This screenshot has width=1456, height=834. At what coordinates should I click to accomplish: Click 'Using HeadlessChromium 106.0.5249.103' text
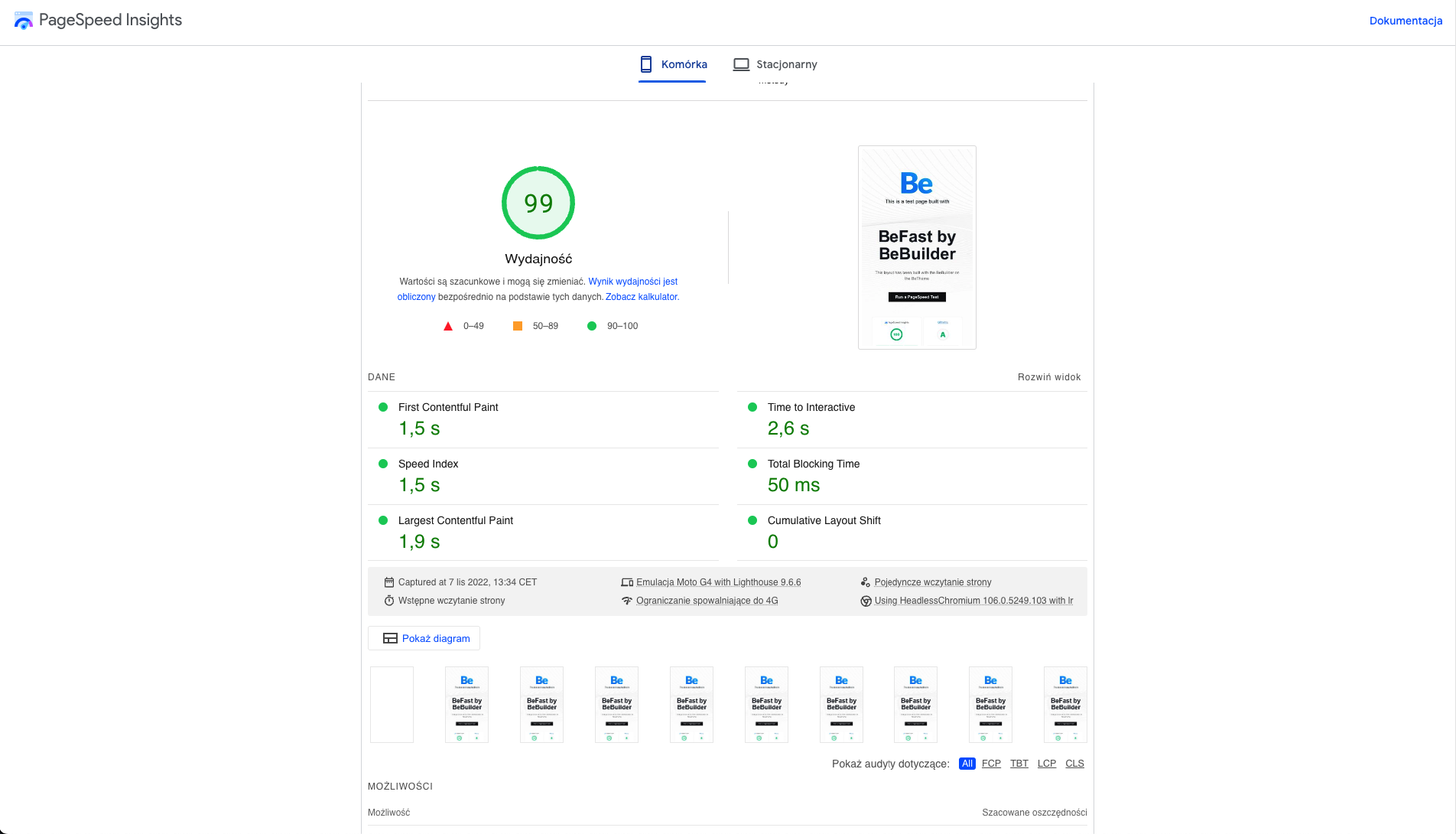coord(973,601)
